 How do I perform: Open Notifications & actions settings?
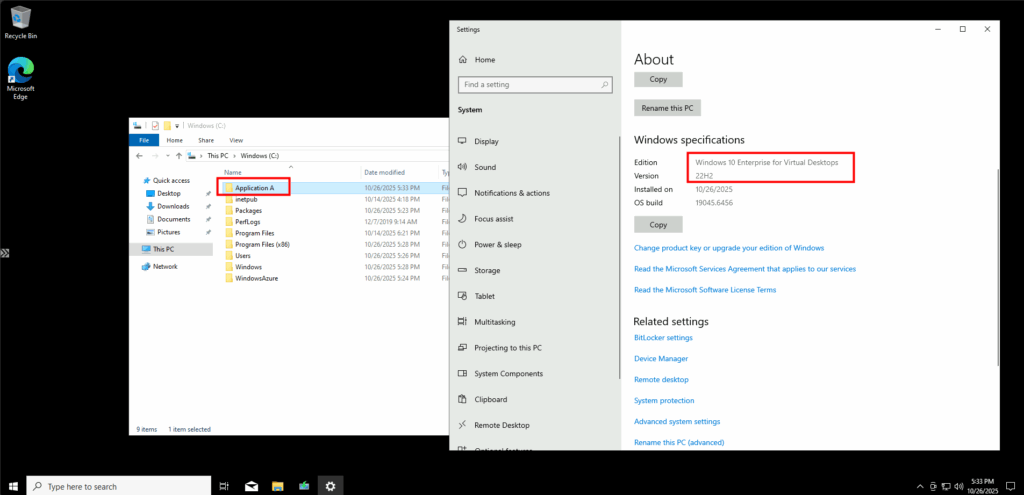coord(511,193)
